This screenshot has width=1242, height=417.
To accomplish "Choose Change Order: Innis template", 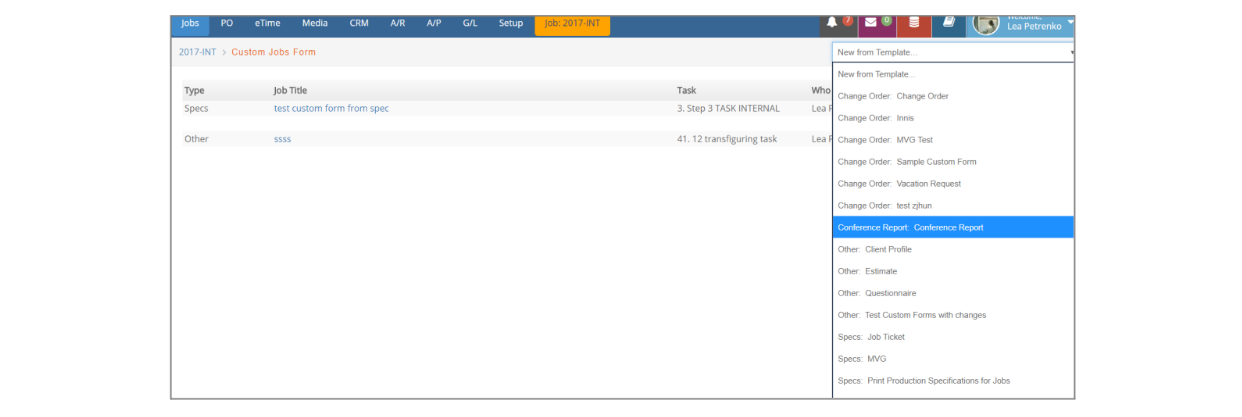I will tap(954, 118).
